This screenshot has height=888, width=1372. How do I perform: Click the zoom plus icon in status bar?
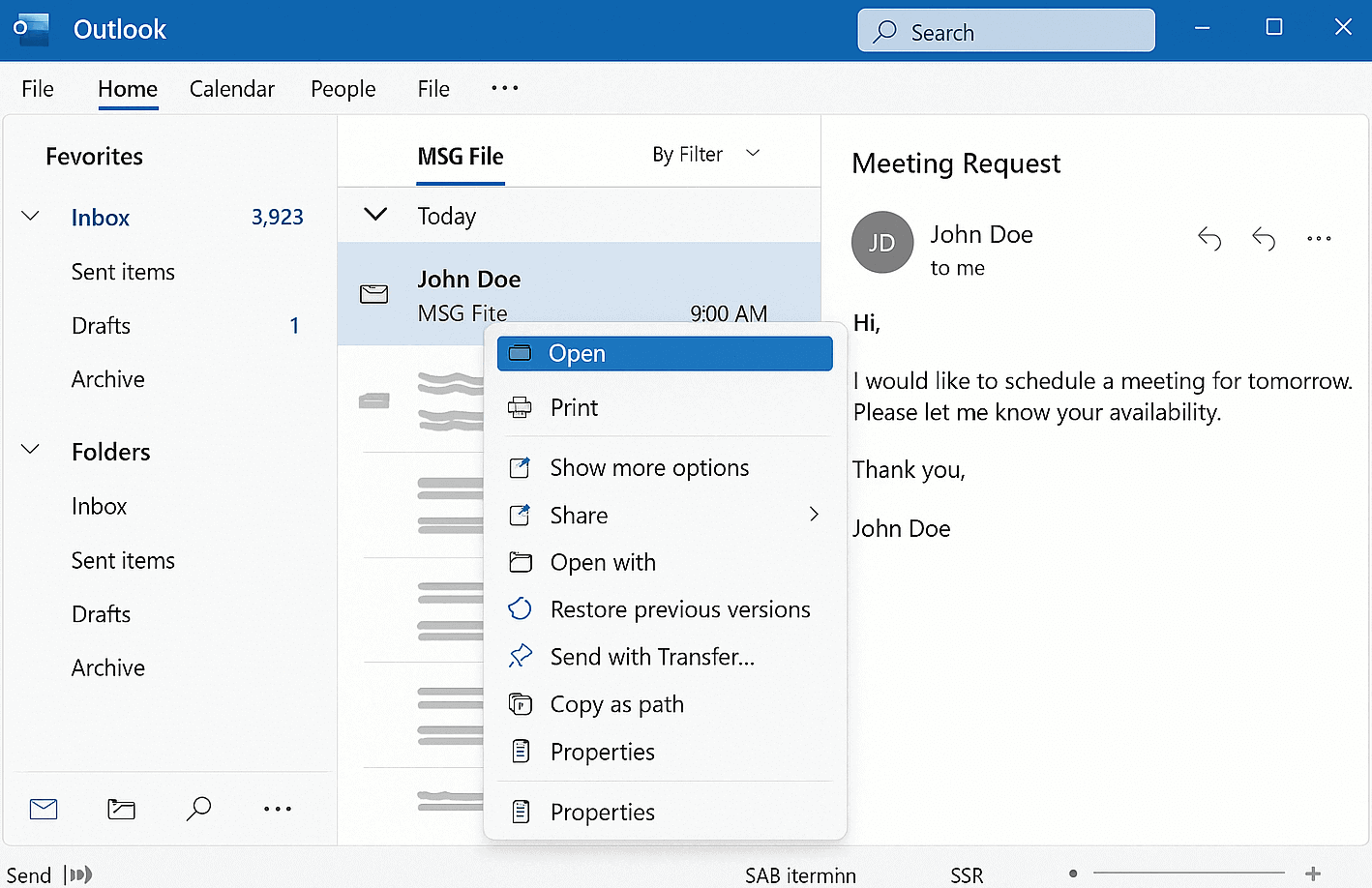tap(1313, 874)
